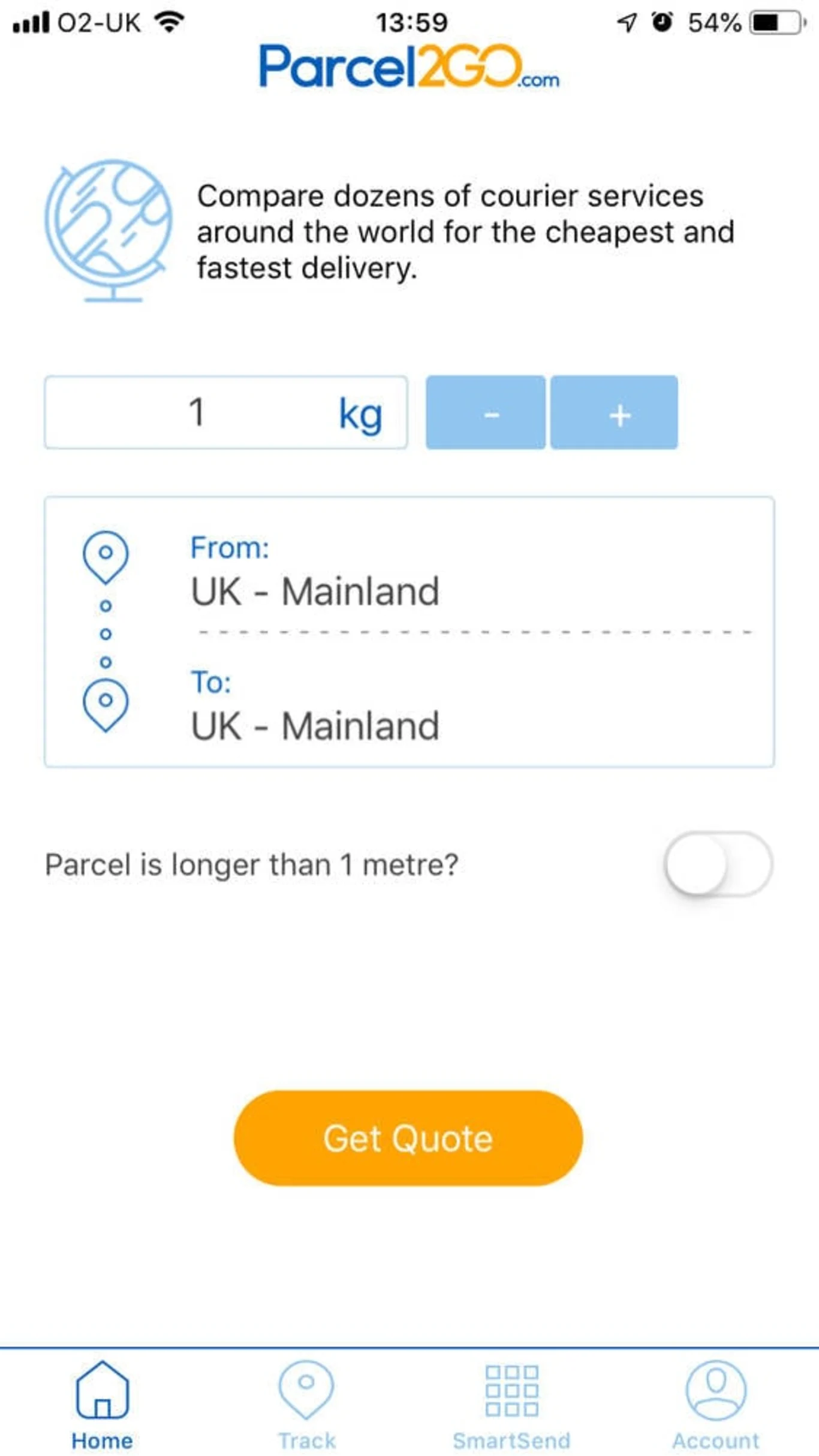Switch to the Track tab label
The height and width of the screenshot is (1456, 819).
coord(306,1440)
